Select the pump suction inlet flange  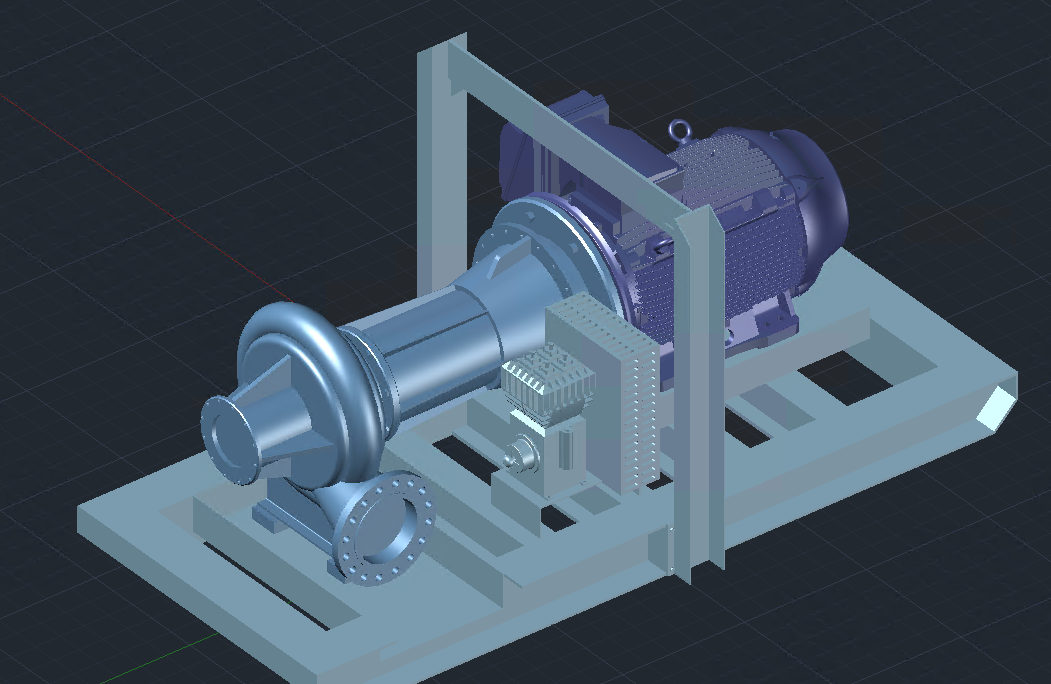click(228, 439)
